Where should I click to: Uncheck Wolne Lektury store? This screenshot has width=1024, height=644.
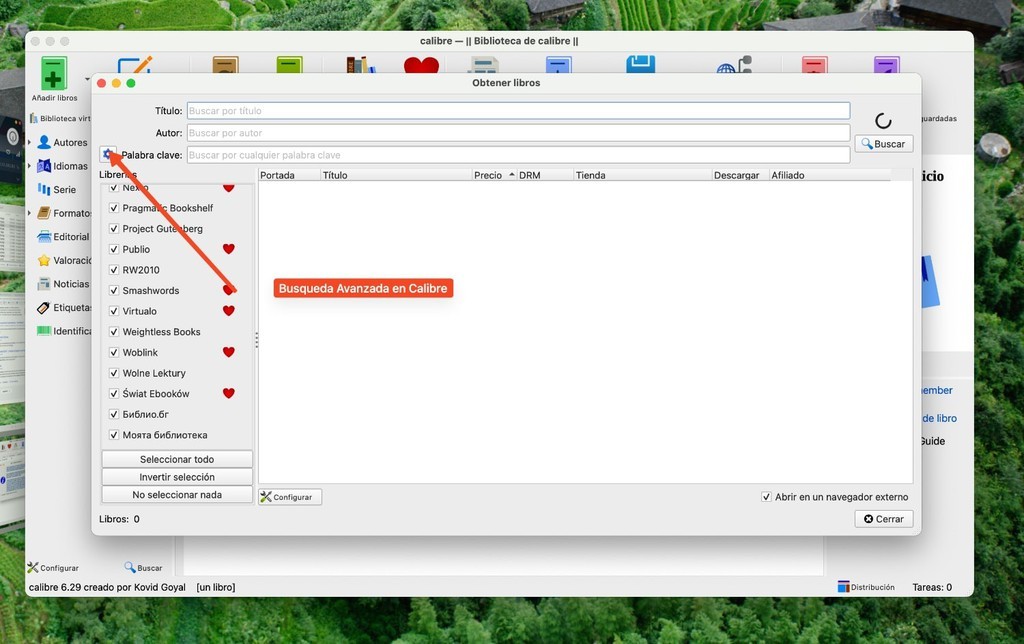click(114, 373)
